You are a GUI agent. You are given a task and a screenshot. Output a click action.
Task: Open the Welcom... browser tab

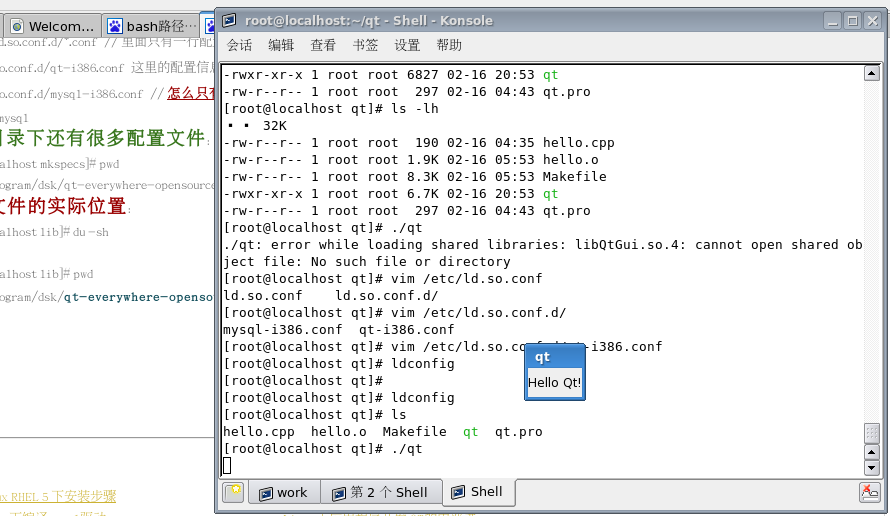point(53,26)
